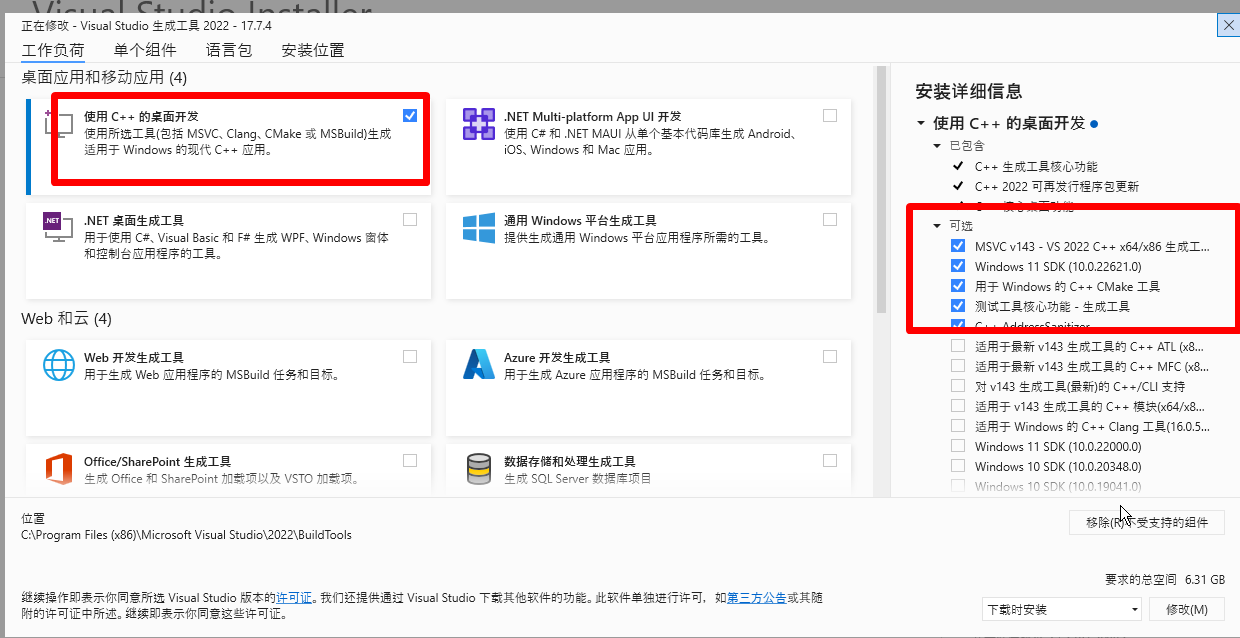The width and height of the screenshot is (1240, 638).
Task: Check the Office/SharePoint 生成工具 checkbox
Action: (410, 461)
